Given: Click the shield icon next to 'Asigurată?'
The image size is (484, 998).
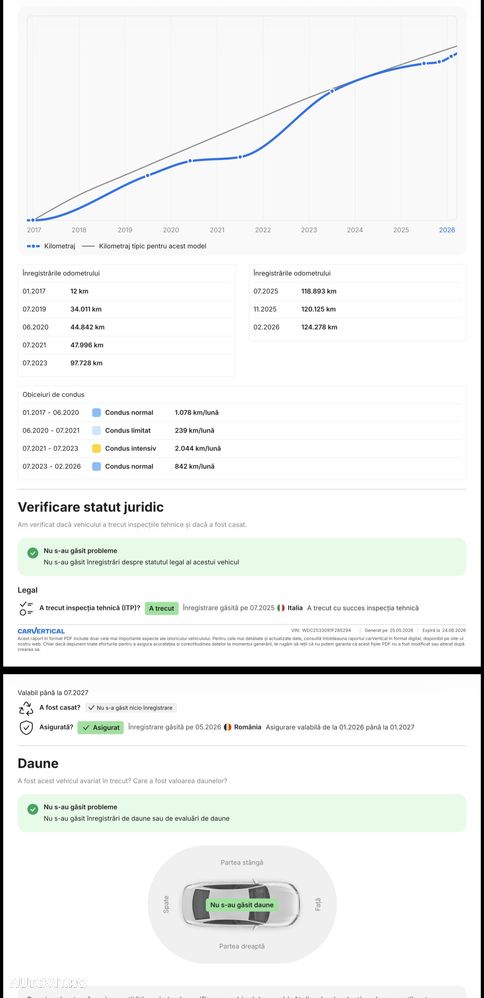Looking at the screenshot, I should [26, 727].
